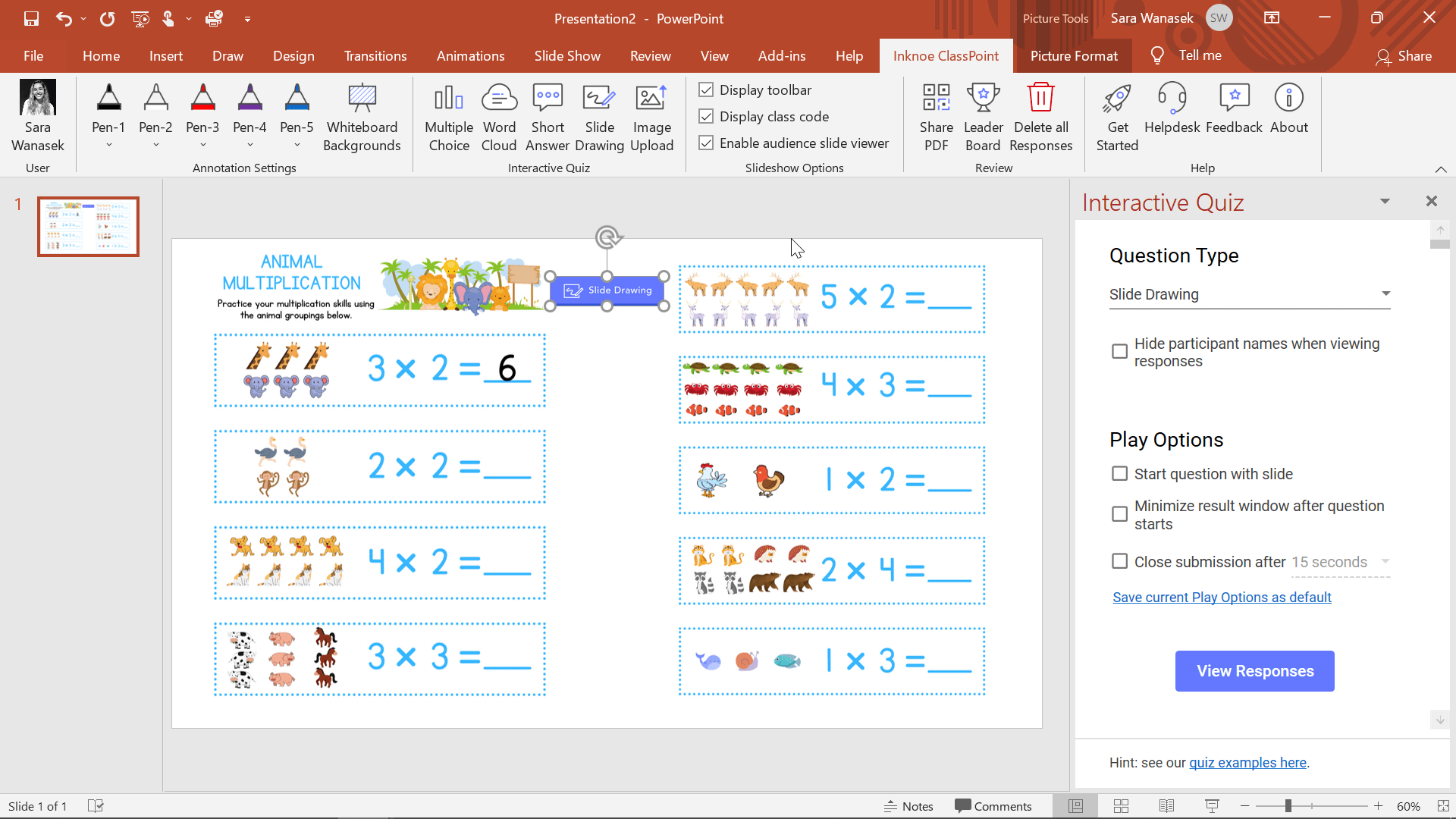Enable Start question with slide

(1119, 474)
